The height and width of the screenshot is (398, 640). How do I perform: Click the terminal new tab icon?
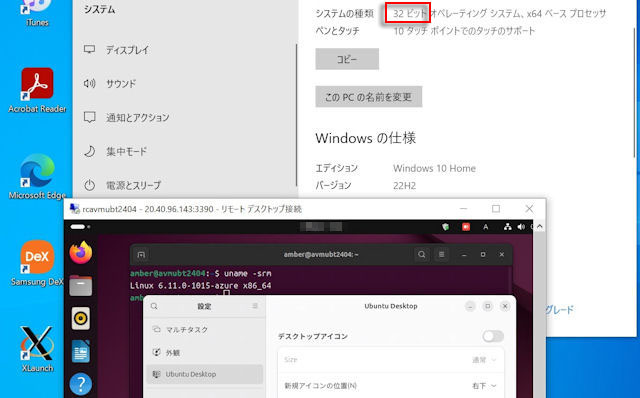pyautogui.click(x=141, y=255)
